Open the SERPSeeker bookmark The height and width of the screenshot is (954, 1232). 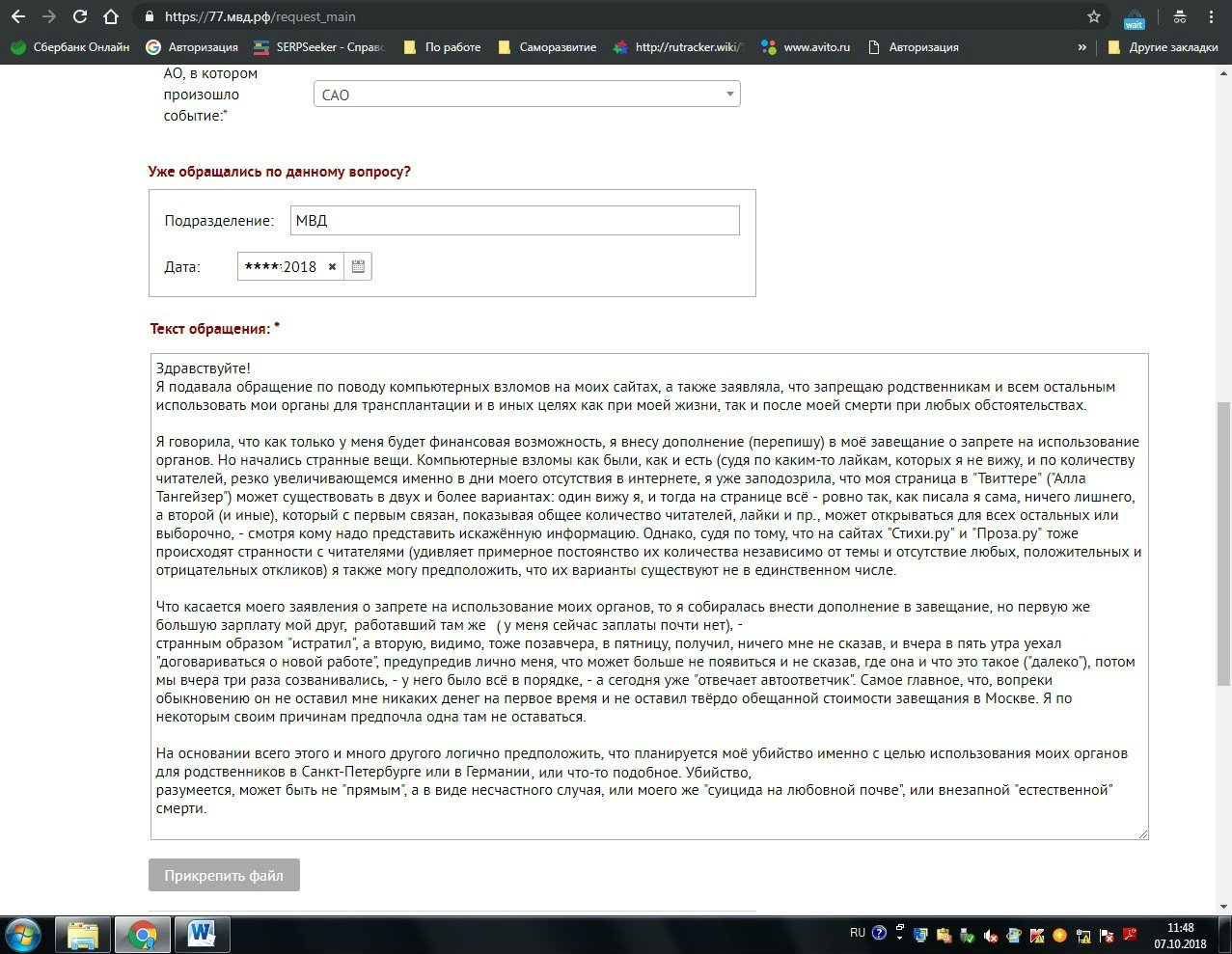[318, 46]
